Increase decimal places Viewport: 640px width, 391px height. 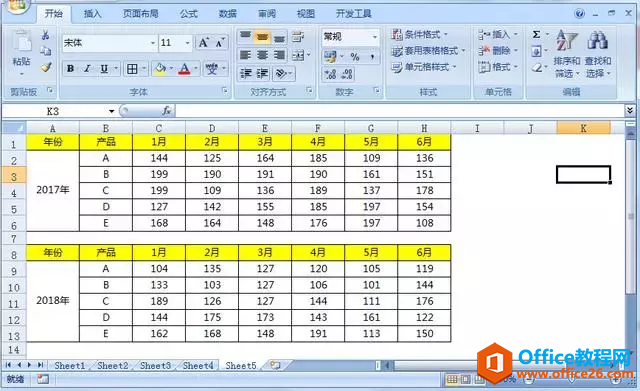point(330,74)
